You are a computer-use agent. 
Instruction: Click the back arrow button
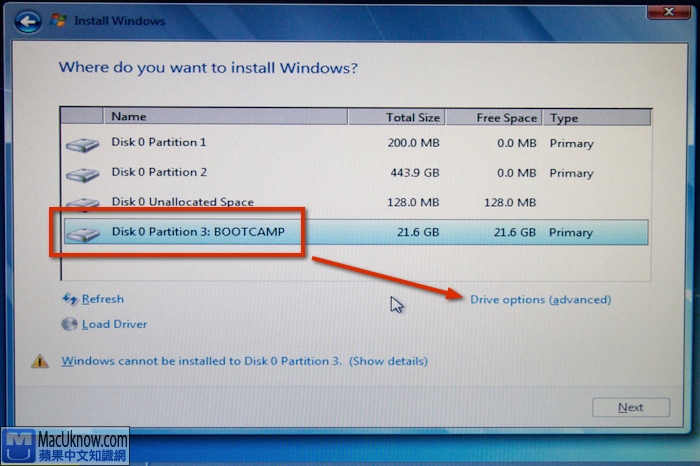(x=27, y=19)
